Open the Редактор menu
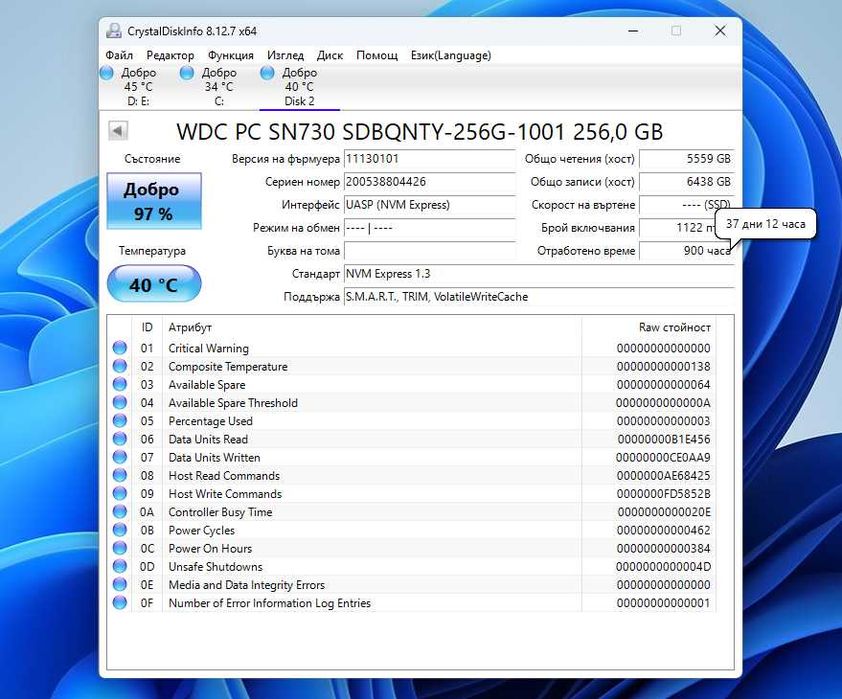Screen dimensions: 842x699 click(170, 55)
